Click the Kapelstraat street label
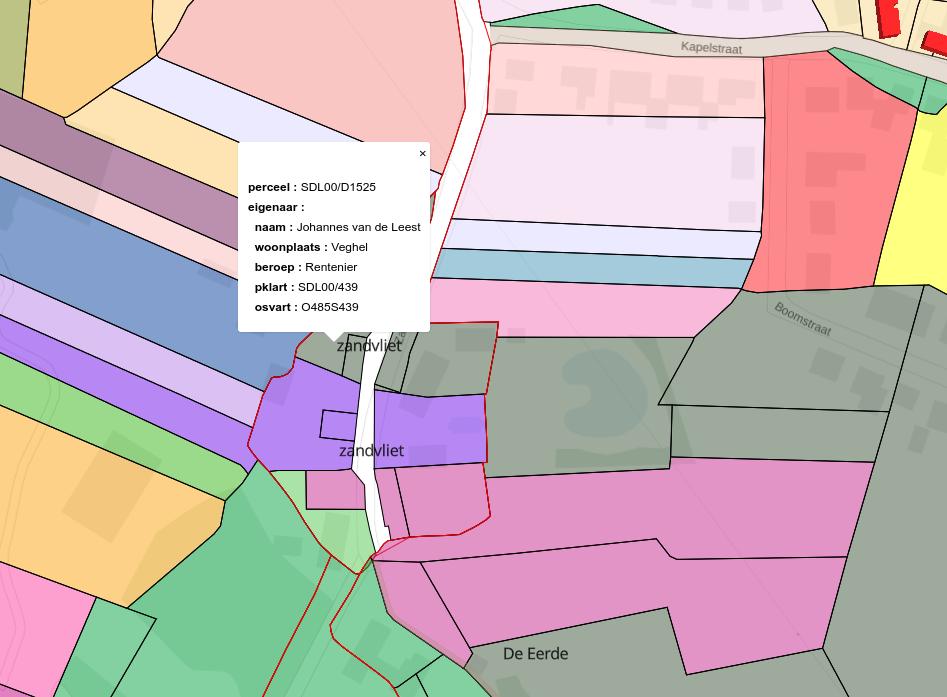Image resolution: width=947 pixels, height=697 pixels. coord(711,47)
